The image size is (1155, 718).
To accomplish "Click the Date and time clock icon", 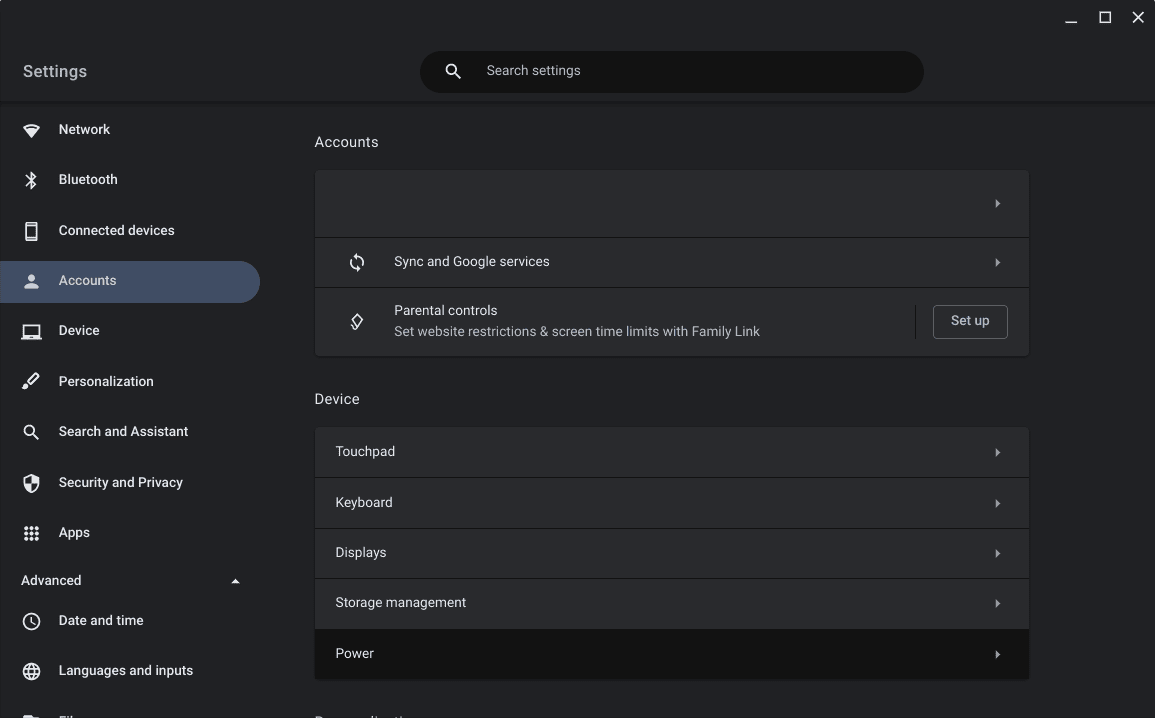I will 31,622.
